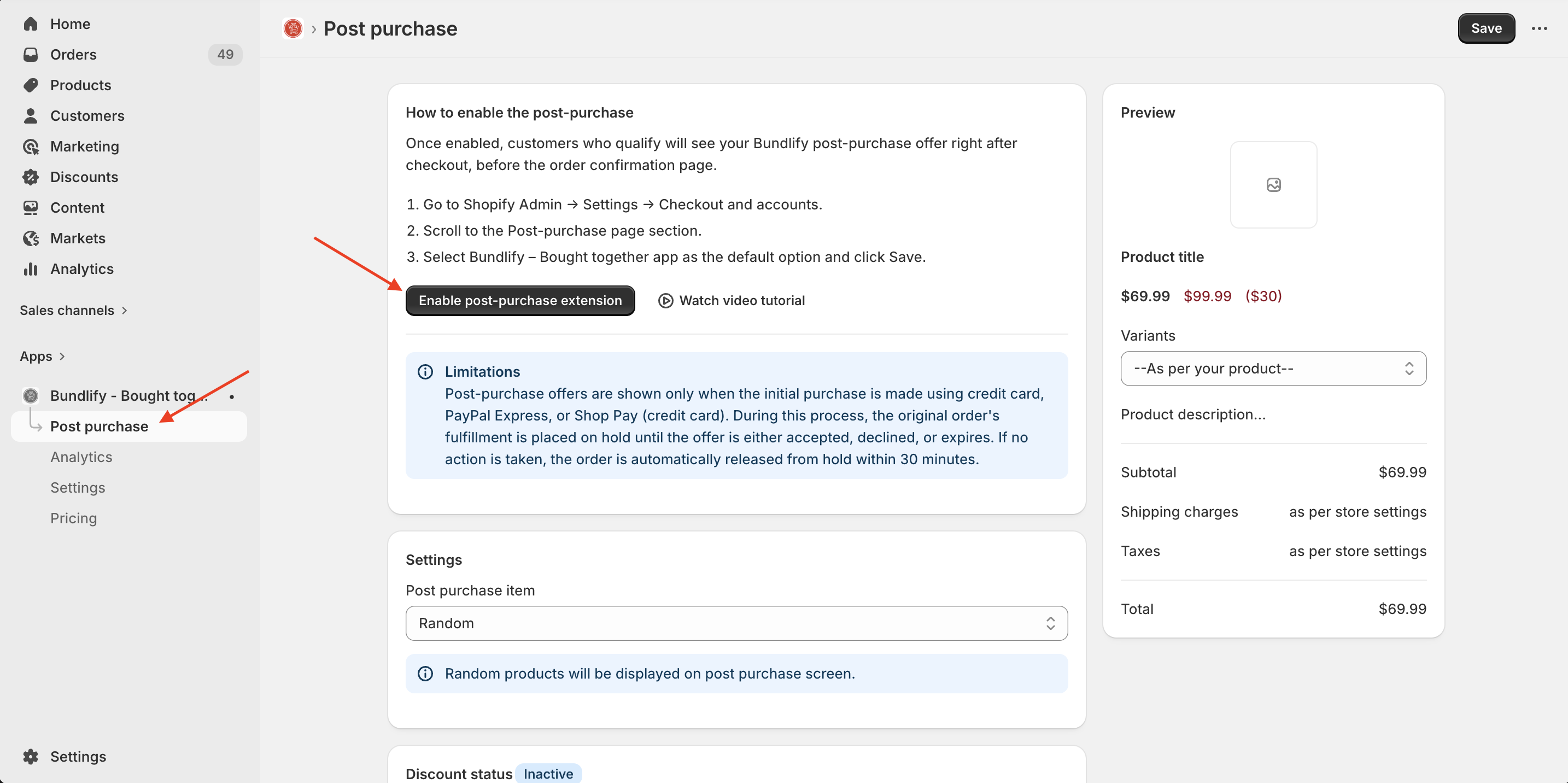Click the Orders inbox icon
This screenshot has width=1568, height=783.
(31, 54)
